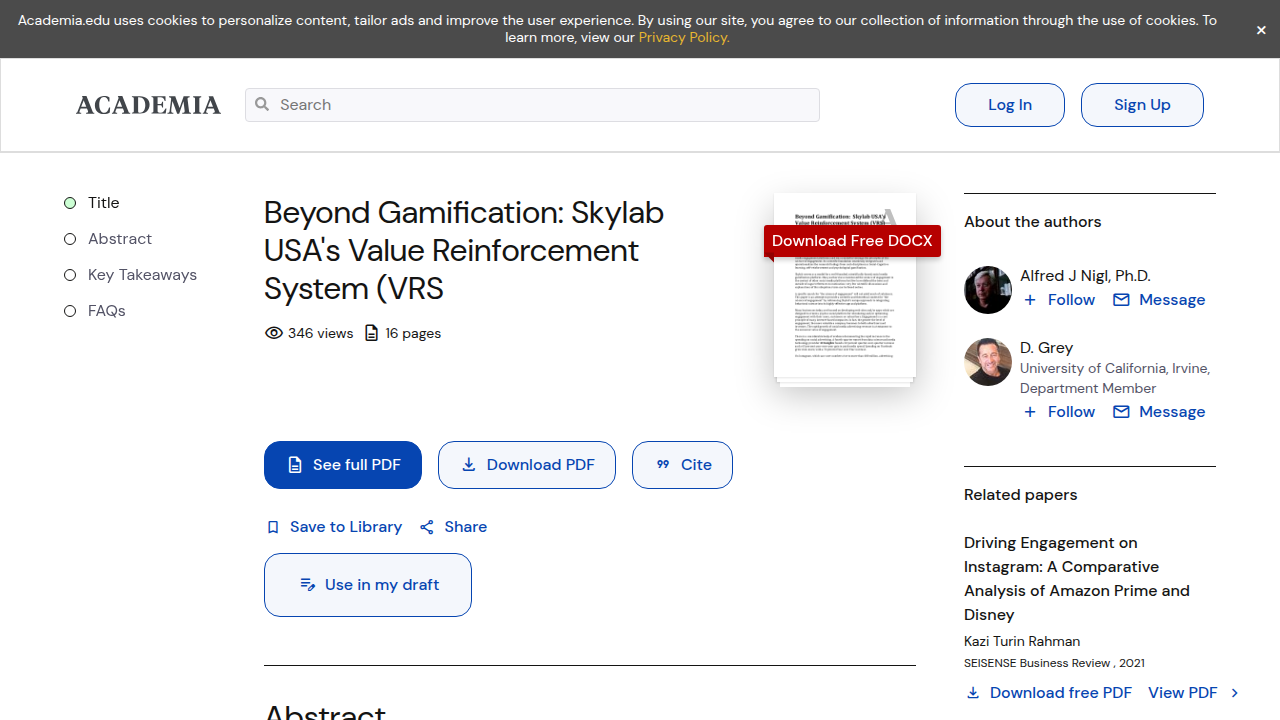Open Kazi Turin Rahman author link
Screen dimensions: 1280x720
click(1022, 642)
